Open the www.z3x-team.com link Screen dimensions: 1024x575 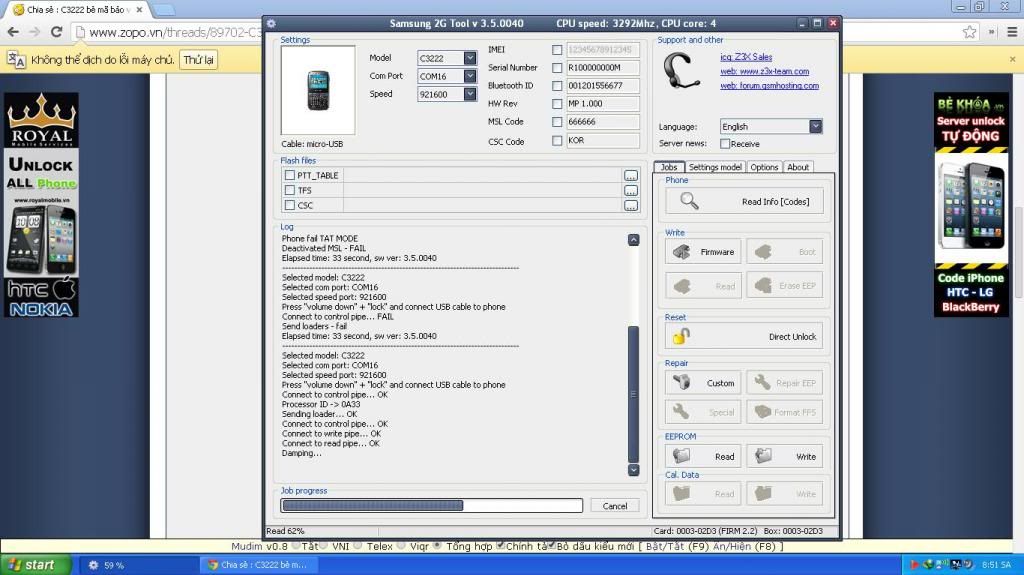pos(765,71)
